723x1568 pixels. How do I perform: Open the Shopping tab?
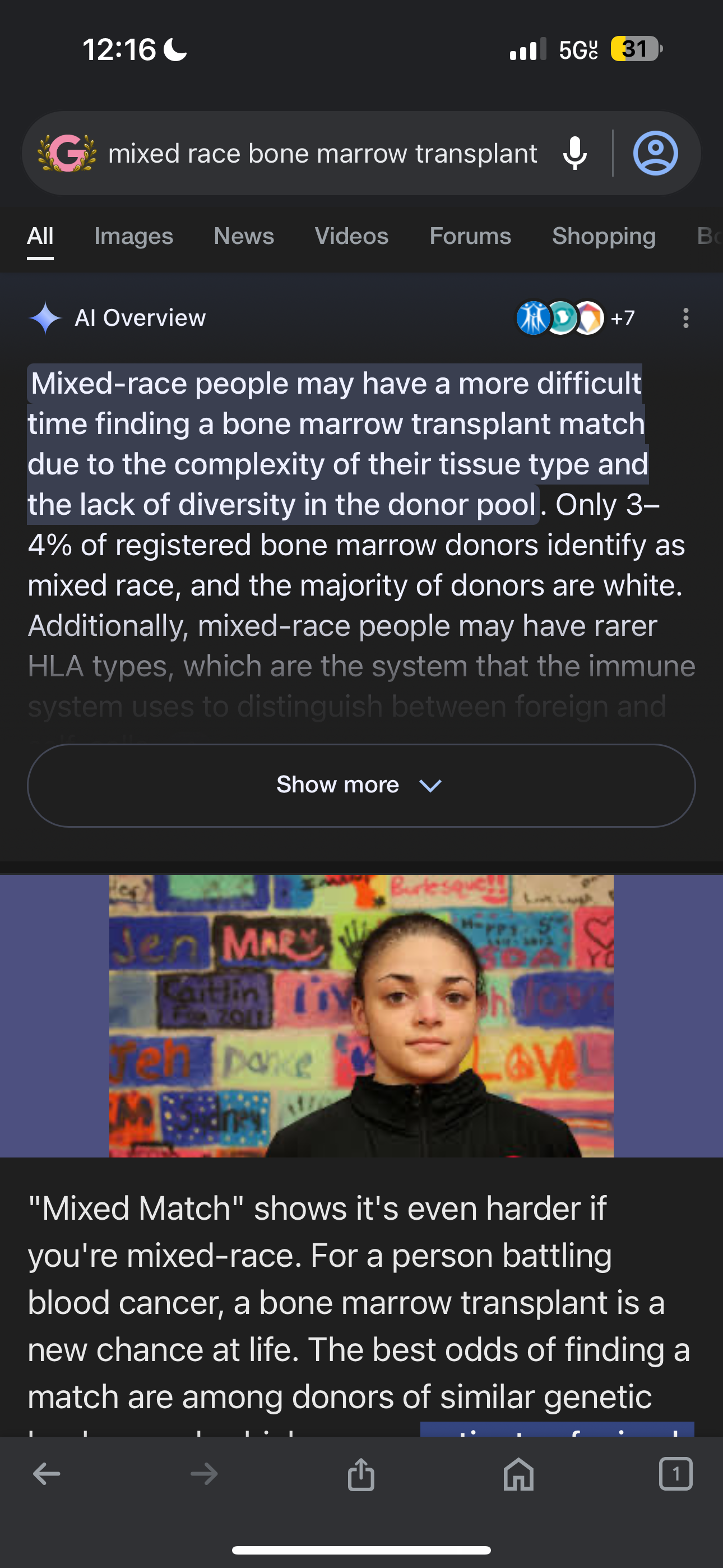(x=604, y=236)
